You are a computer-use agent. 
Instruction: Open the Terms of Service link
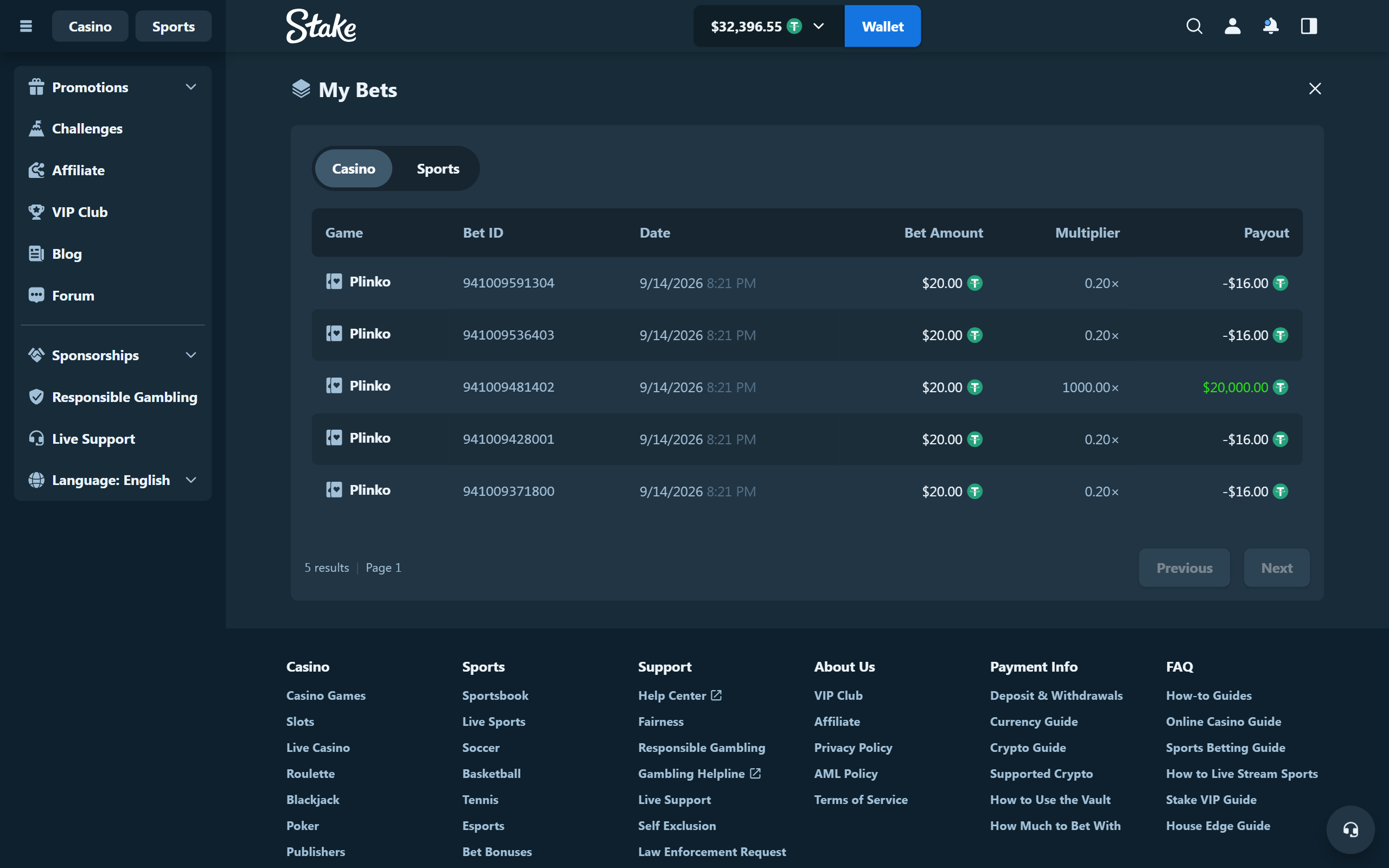pos(861,800)
